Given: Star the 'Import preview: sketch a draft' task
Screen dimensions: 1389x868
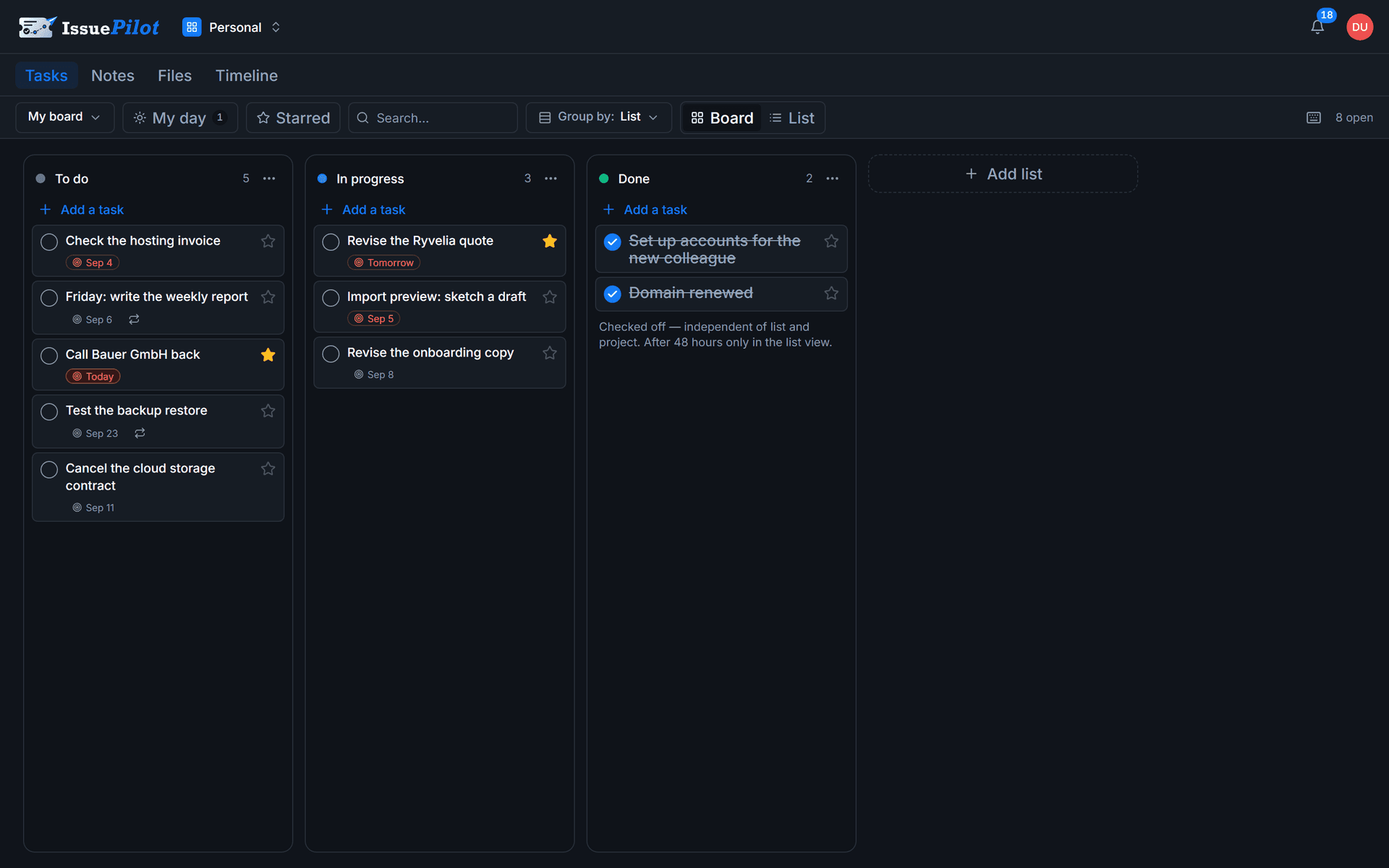Looking at the screenshot, I should pyautogui.click(x=550, y=297).
